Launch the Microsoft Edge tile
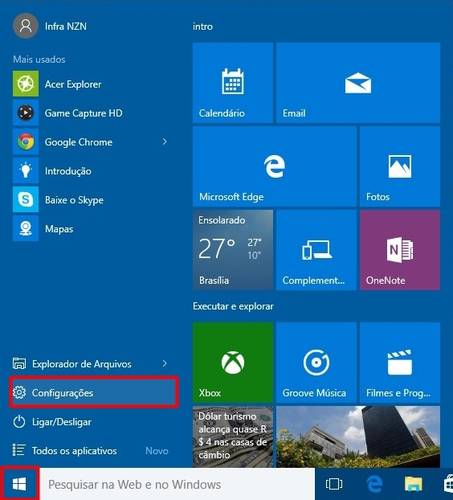453x500 pixels. pos(274,167)
